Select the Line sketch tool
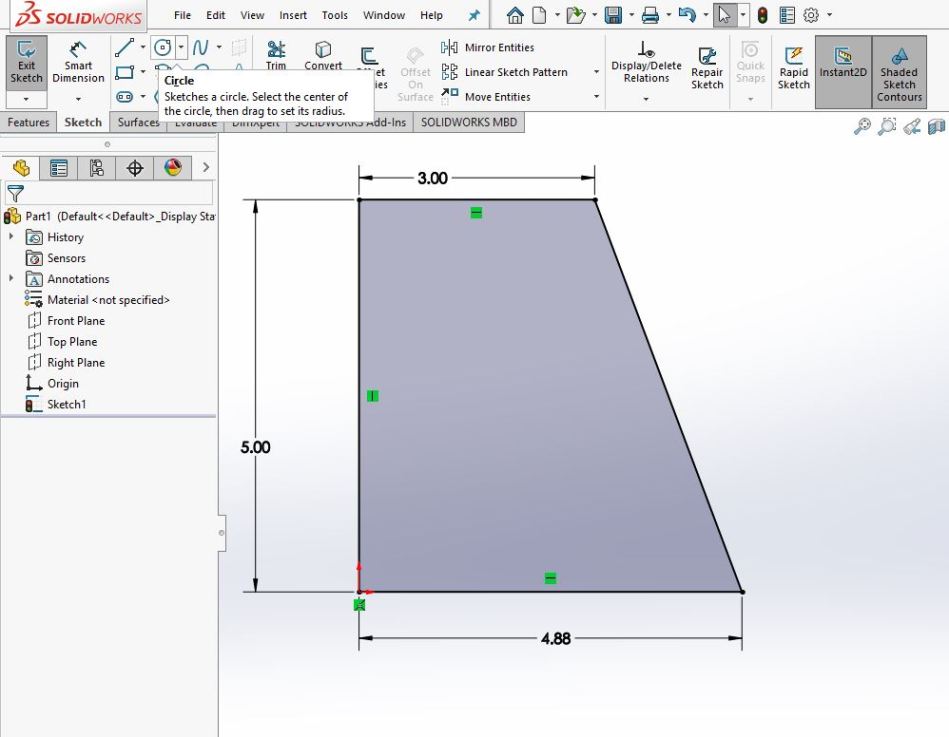 pyautogui.click(x=124, y=47)
